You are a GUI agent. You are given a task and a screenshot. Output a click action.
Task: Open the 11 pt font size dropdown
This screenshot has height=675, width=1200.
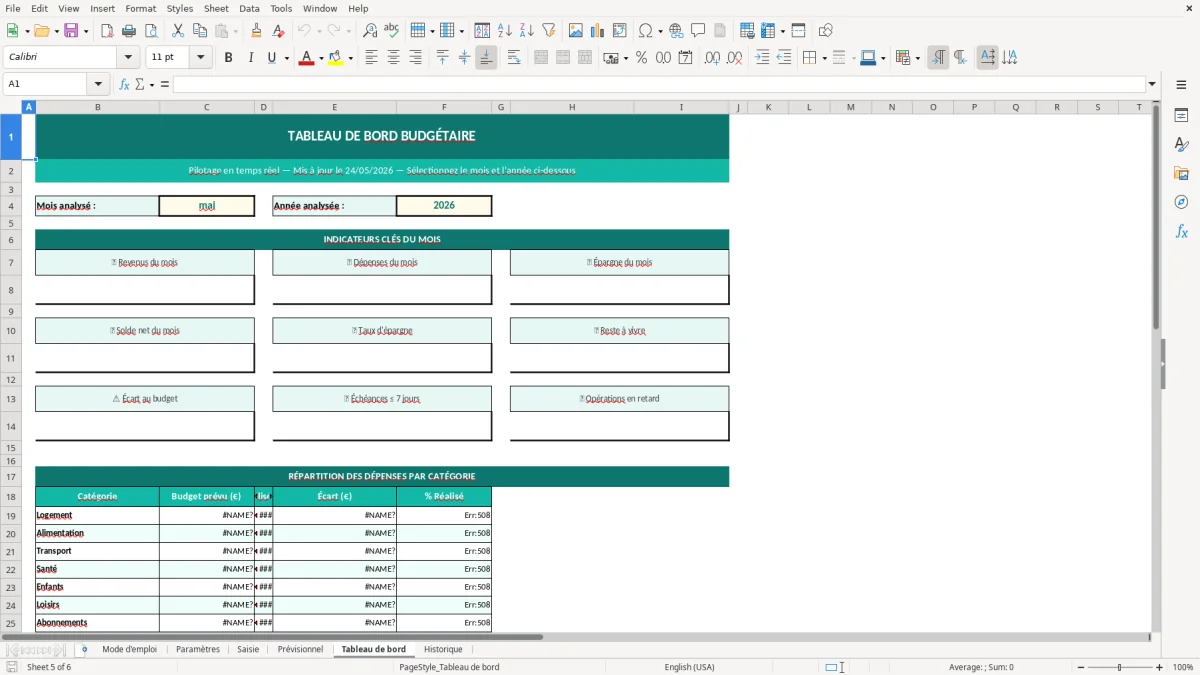coord(201,58)
